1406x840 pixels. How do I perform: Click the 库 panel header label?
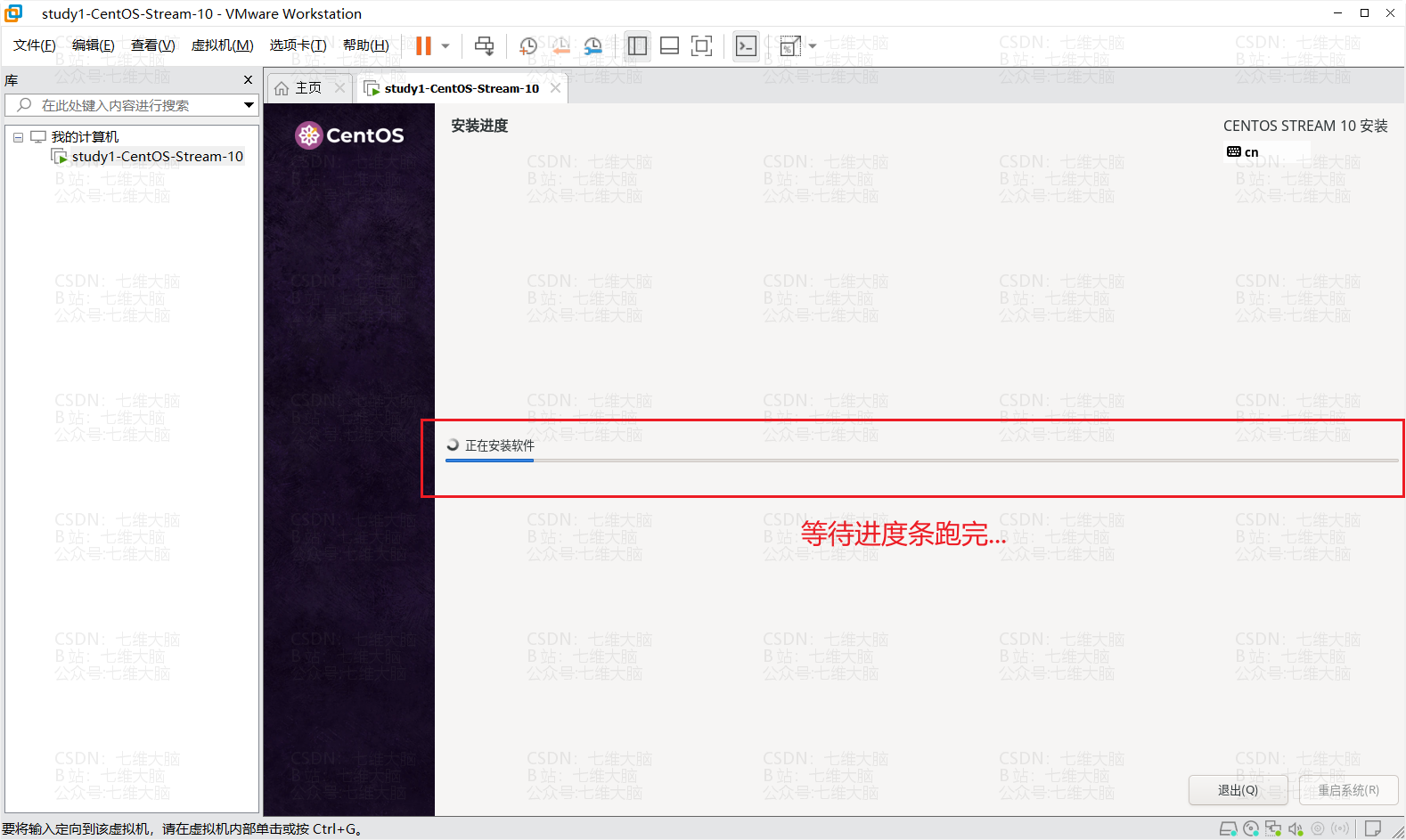[11, 80]
